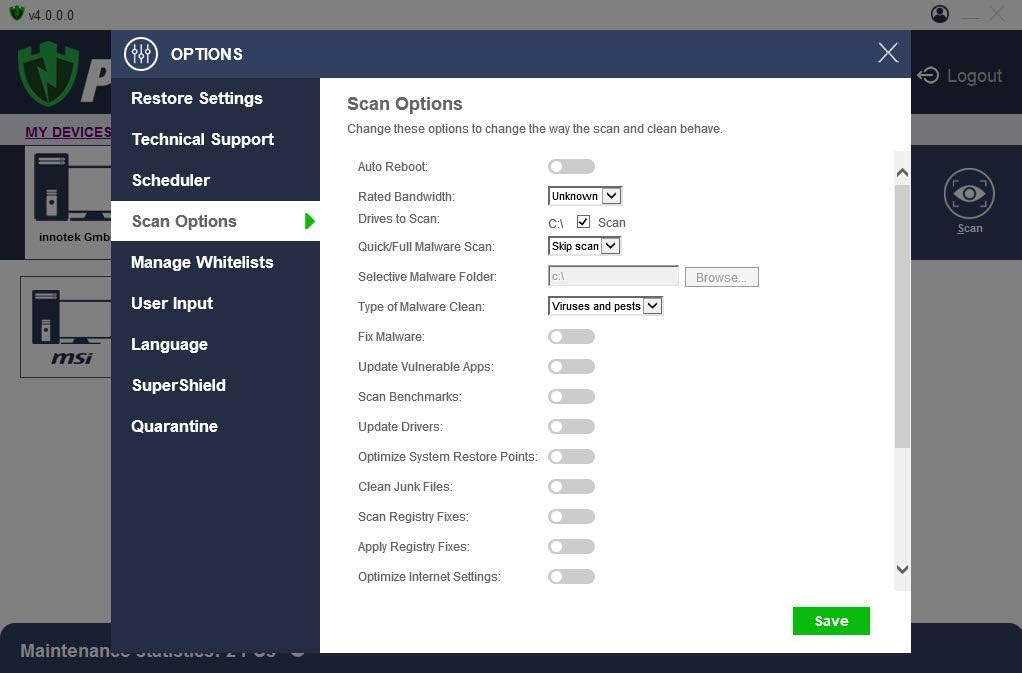Click scrollbar down arrow in Scan Options
Image resolution: width=1022 pixels, height=673 pixels.
[902, 570]
